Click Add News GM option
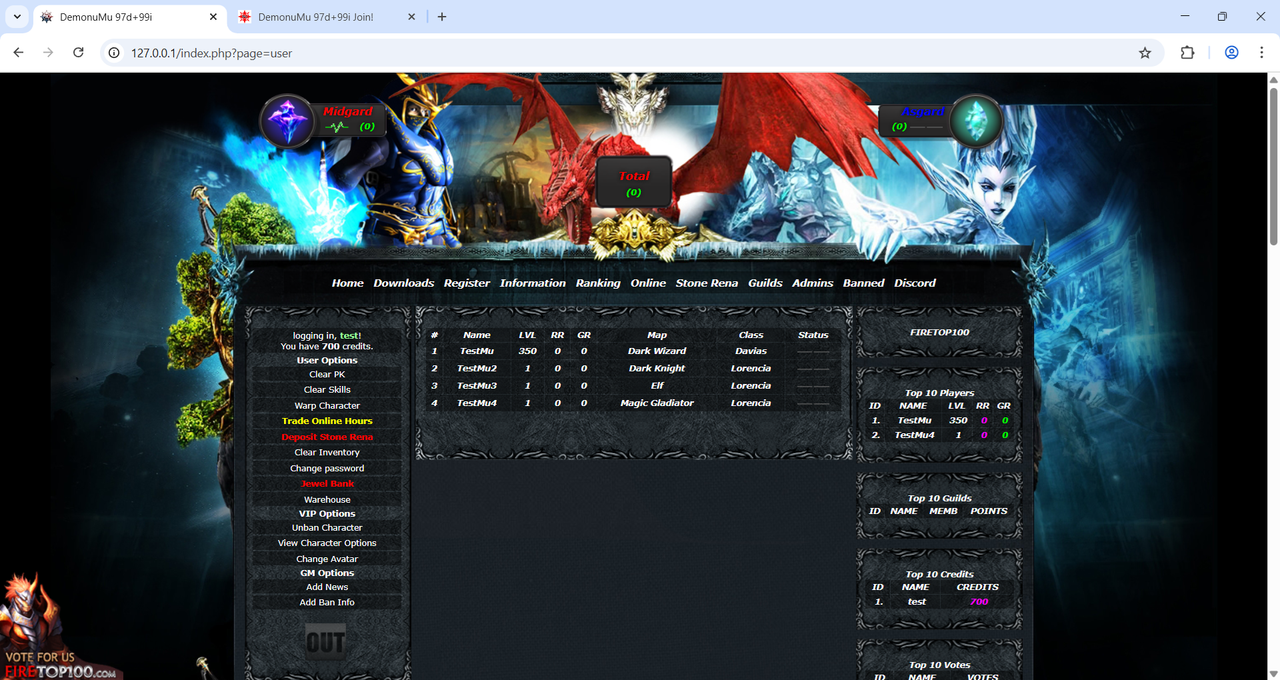This screenshot has width=1280, height=680. click(x=327, y=588)
